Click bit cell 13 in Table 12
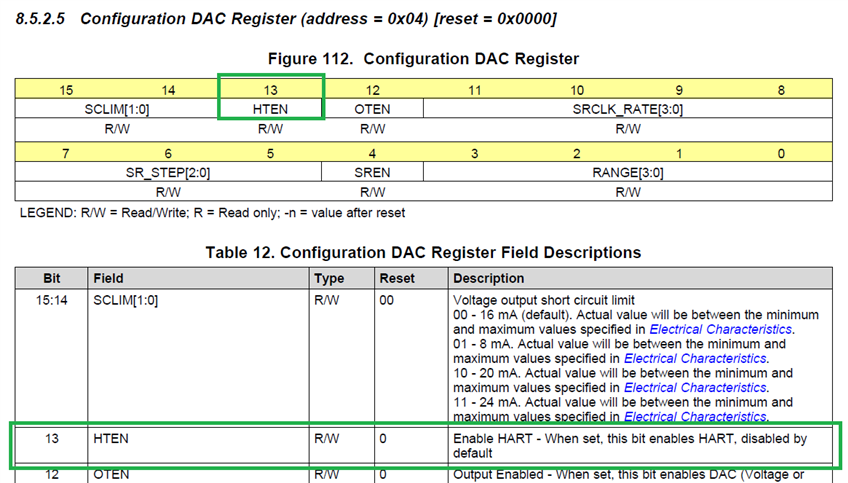This screenshot has width=848, height=483. tap(52, 439)
